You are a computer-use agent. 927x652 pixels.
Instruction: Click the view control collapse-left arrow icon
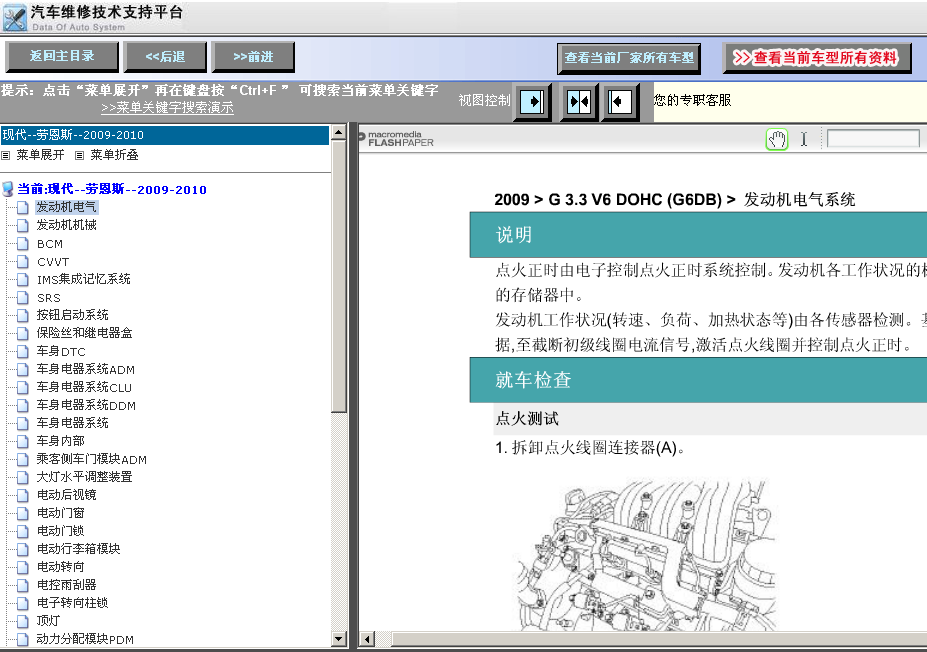point(620,102)
